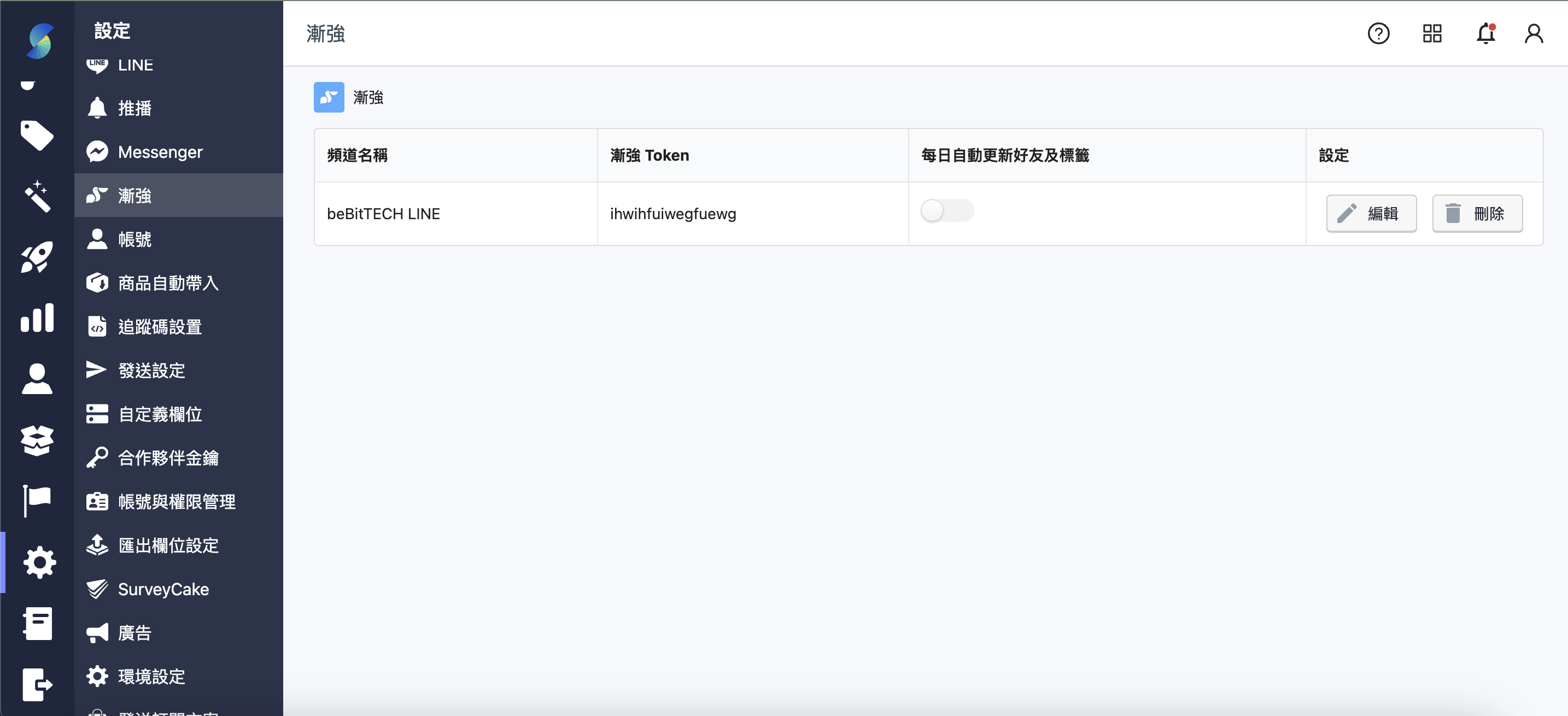Open the analytics bar chart sidebar icon
Screen dimensions: 1568x716
click(37, 318)
